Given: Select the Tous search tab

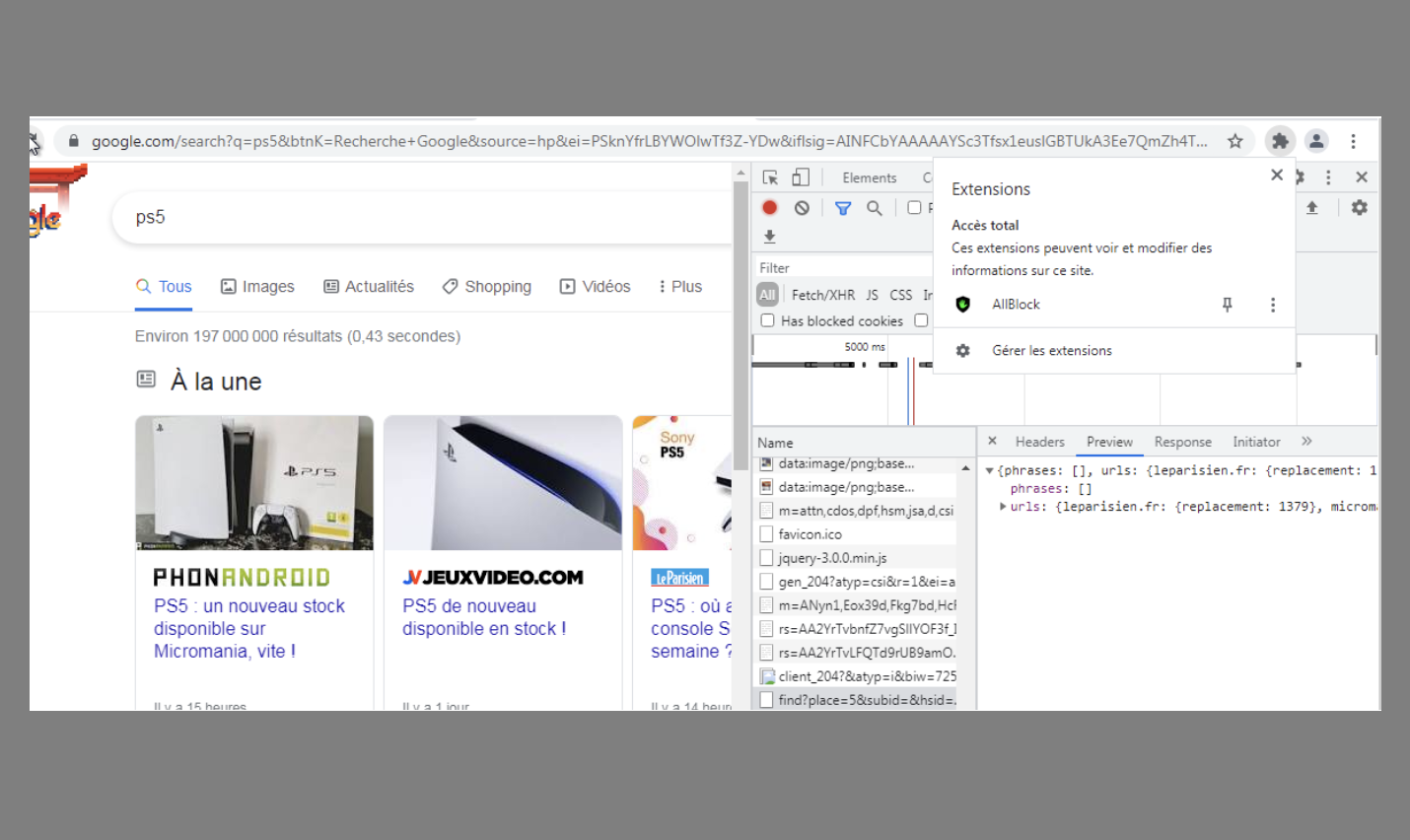Looking at the screenshot, I should tap(164, 287).
